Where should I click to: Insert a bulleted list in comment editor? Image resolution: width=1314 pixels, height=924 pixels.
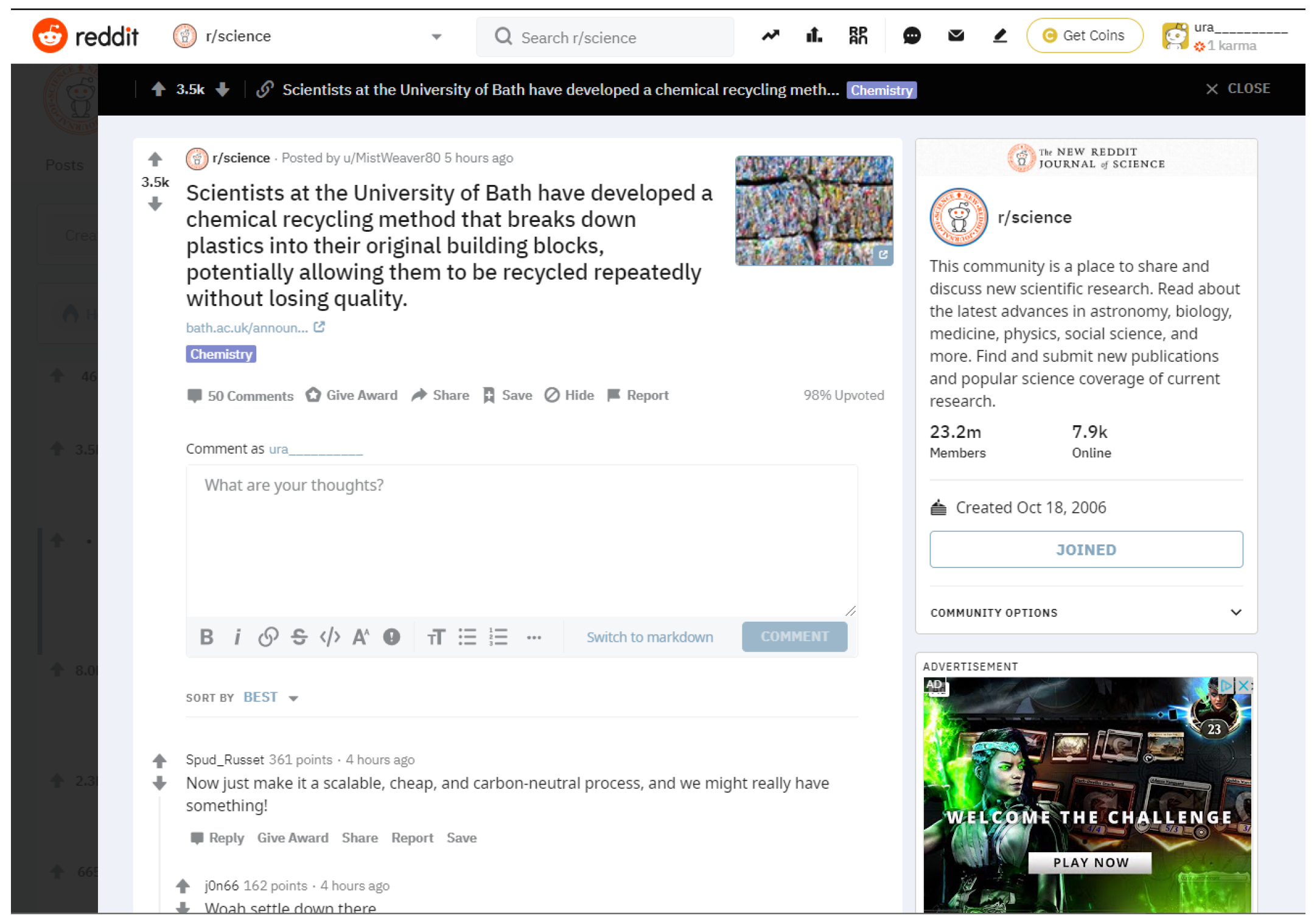(x=467, y=637)
